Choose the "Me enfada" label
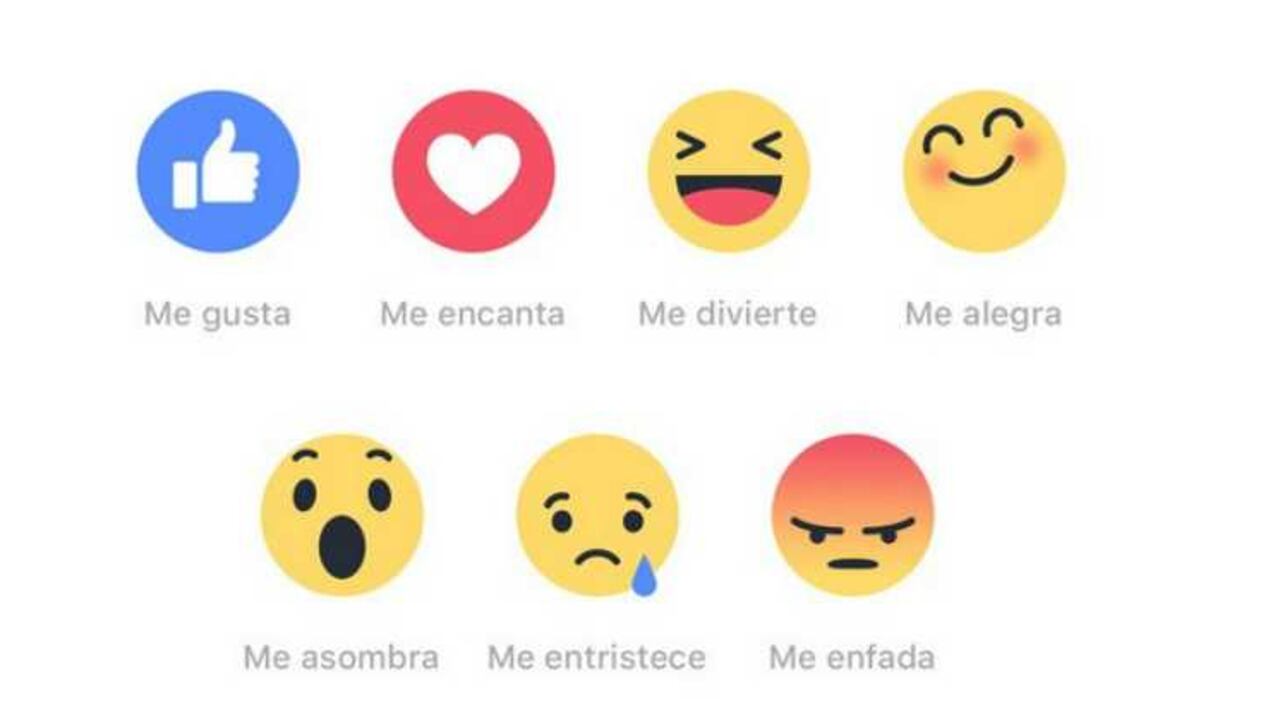1280x720 pixels. tap(852, 658)
